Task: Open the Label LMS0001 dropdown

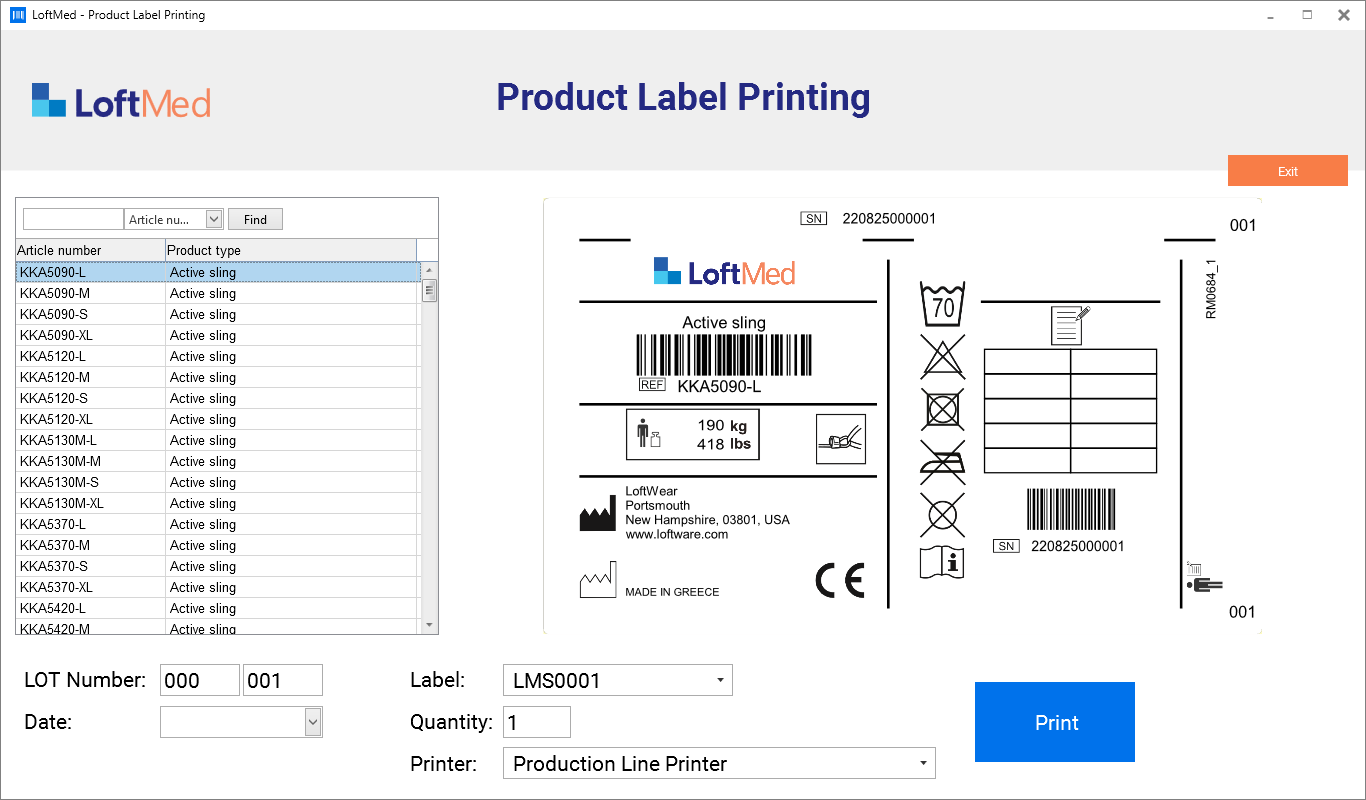Action: click(720, 681)
